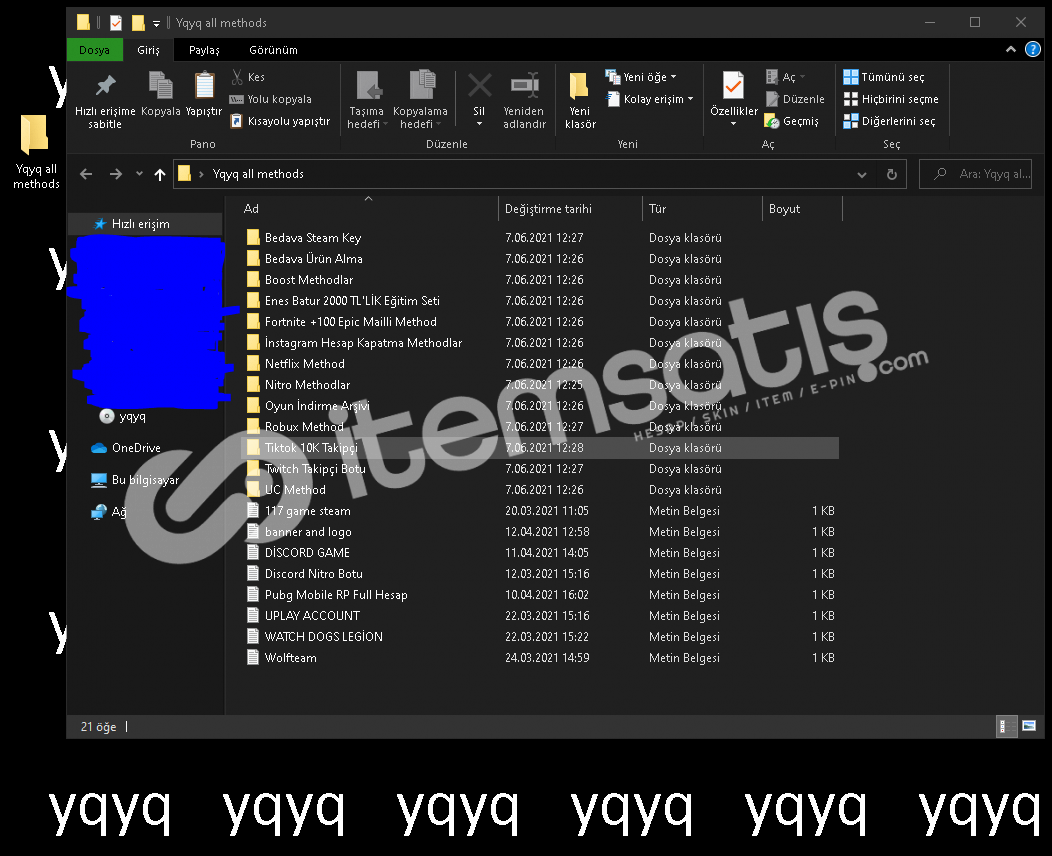
Task: Go back in folder history
Action: [86, 174]
